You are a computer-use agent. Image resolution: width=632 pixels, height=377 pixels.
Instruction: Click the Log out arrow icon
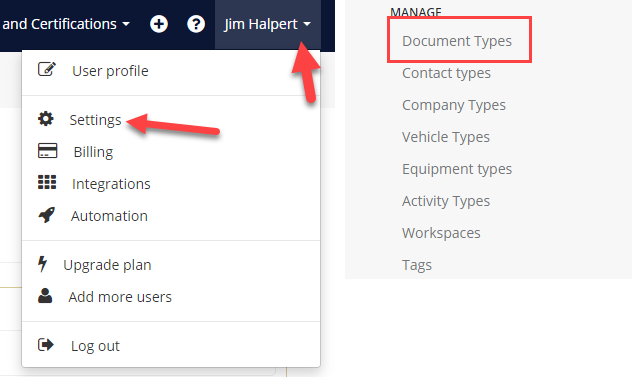pos(46,345)
